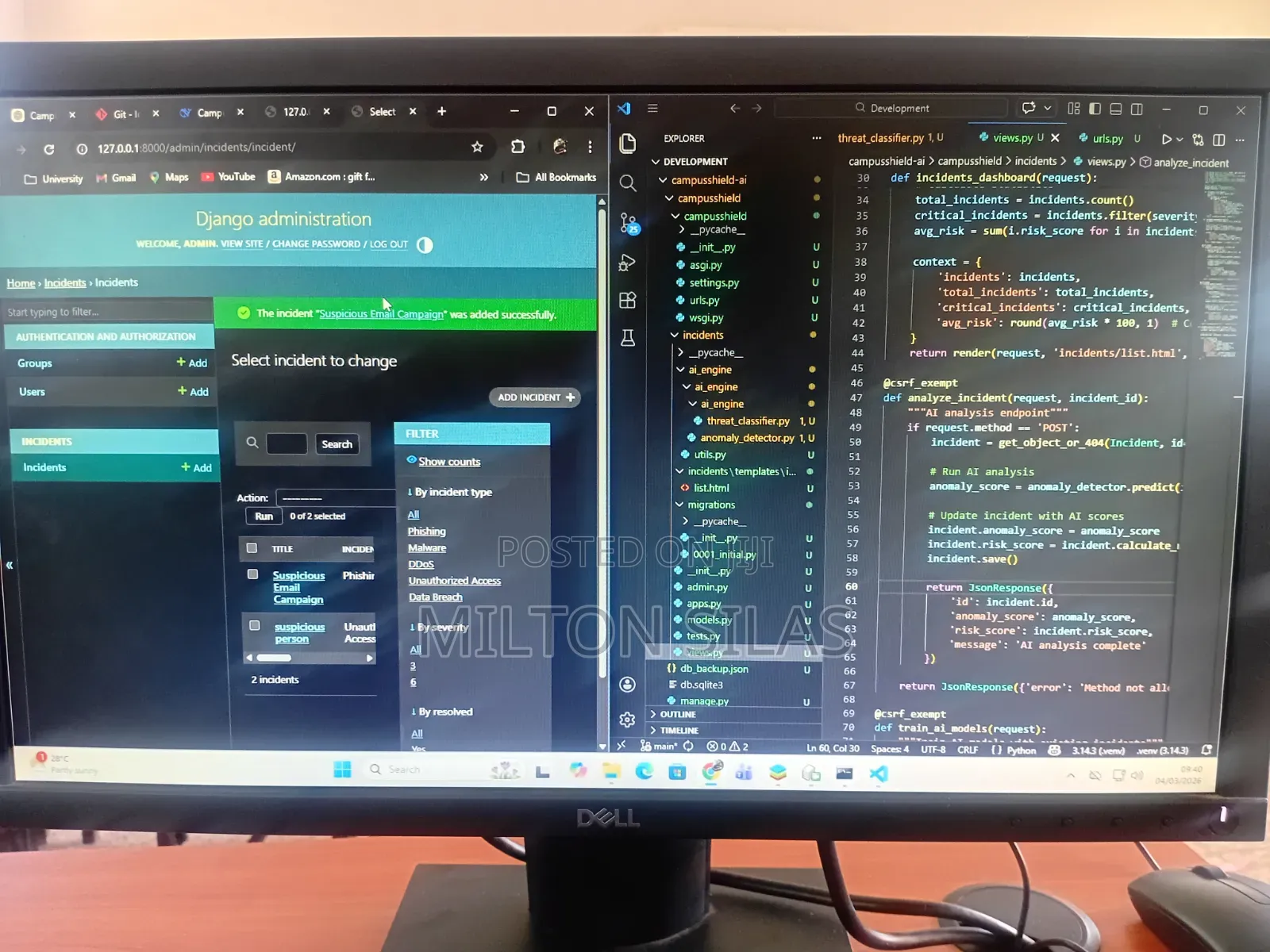Click the admin incident search field
The height and width of the screenshot is (952, 1270).
(287, 444)
